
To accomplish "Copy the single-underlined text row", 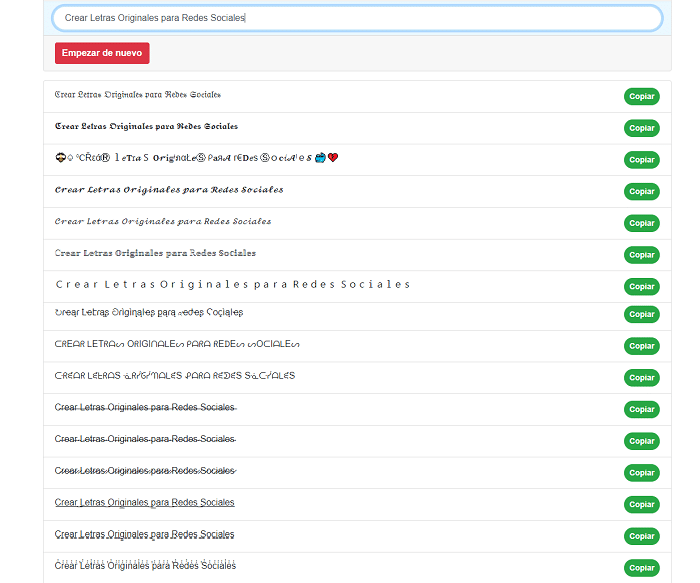I will pos(641,504).
